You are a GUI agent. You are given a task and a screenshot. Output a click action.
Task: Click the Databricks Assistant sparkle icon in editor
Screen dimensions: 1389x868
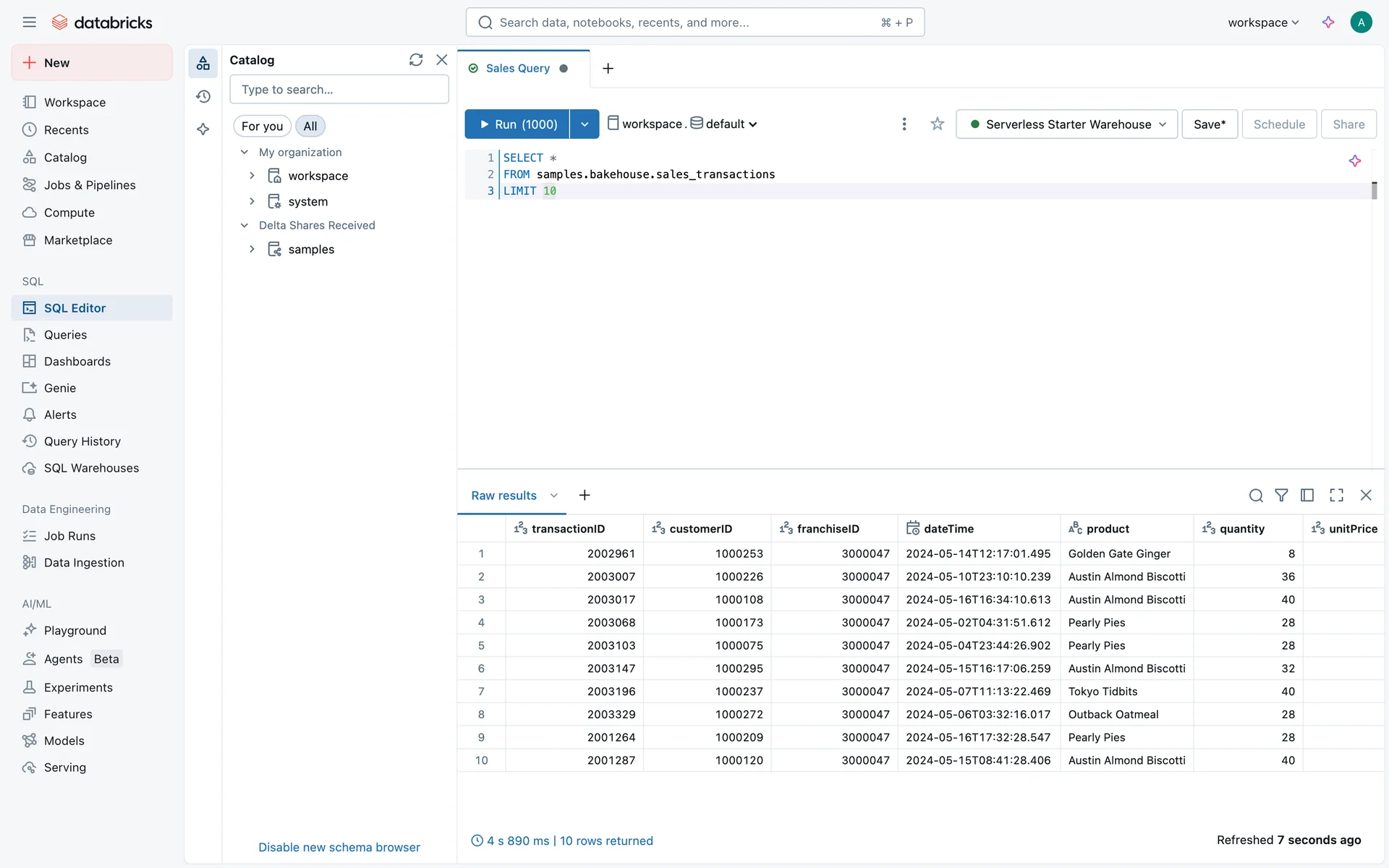click(1354, 161)
